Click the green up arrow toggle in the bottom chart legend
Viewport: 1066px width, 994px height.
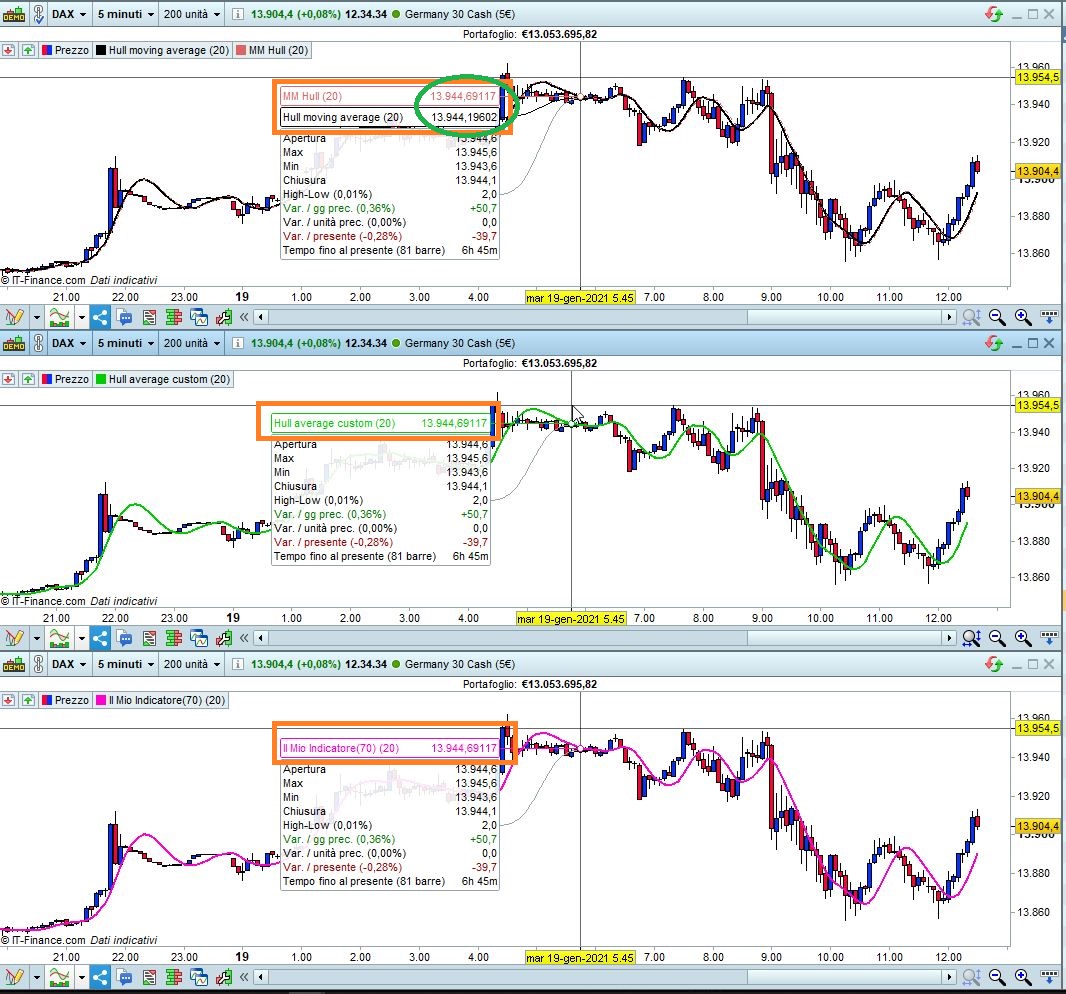click(28, 700)
